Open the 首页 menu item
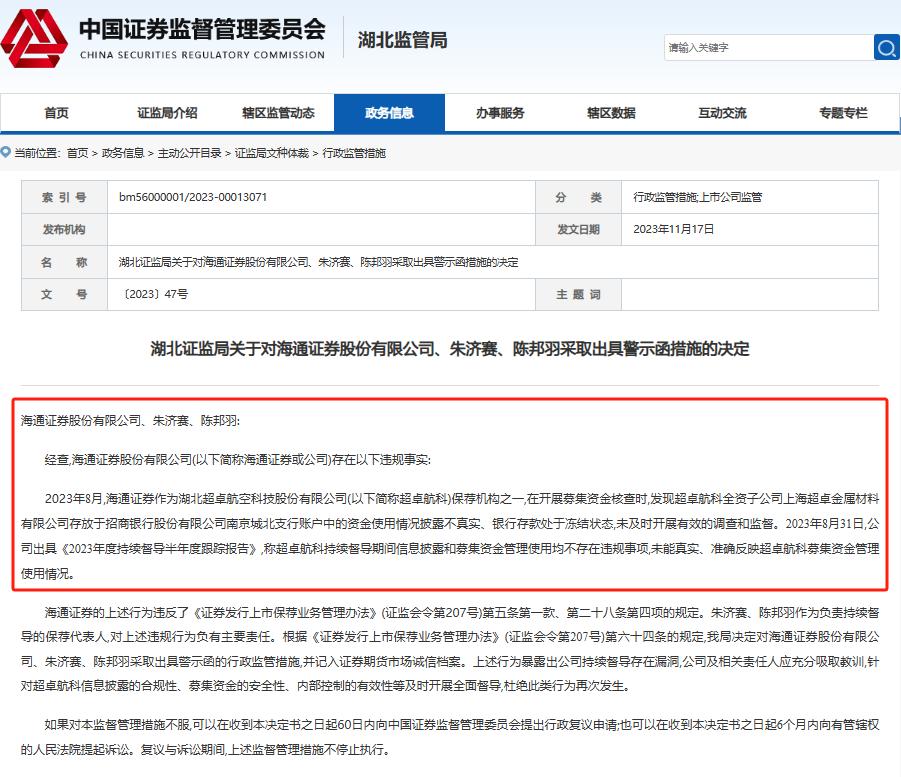This screenshot has height=777, width=901. (55, 113)
